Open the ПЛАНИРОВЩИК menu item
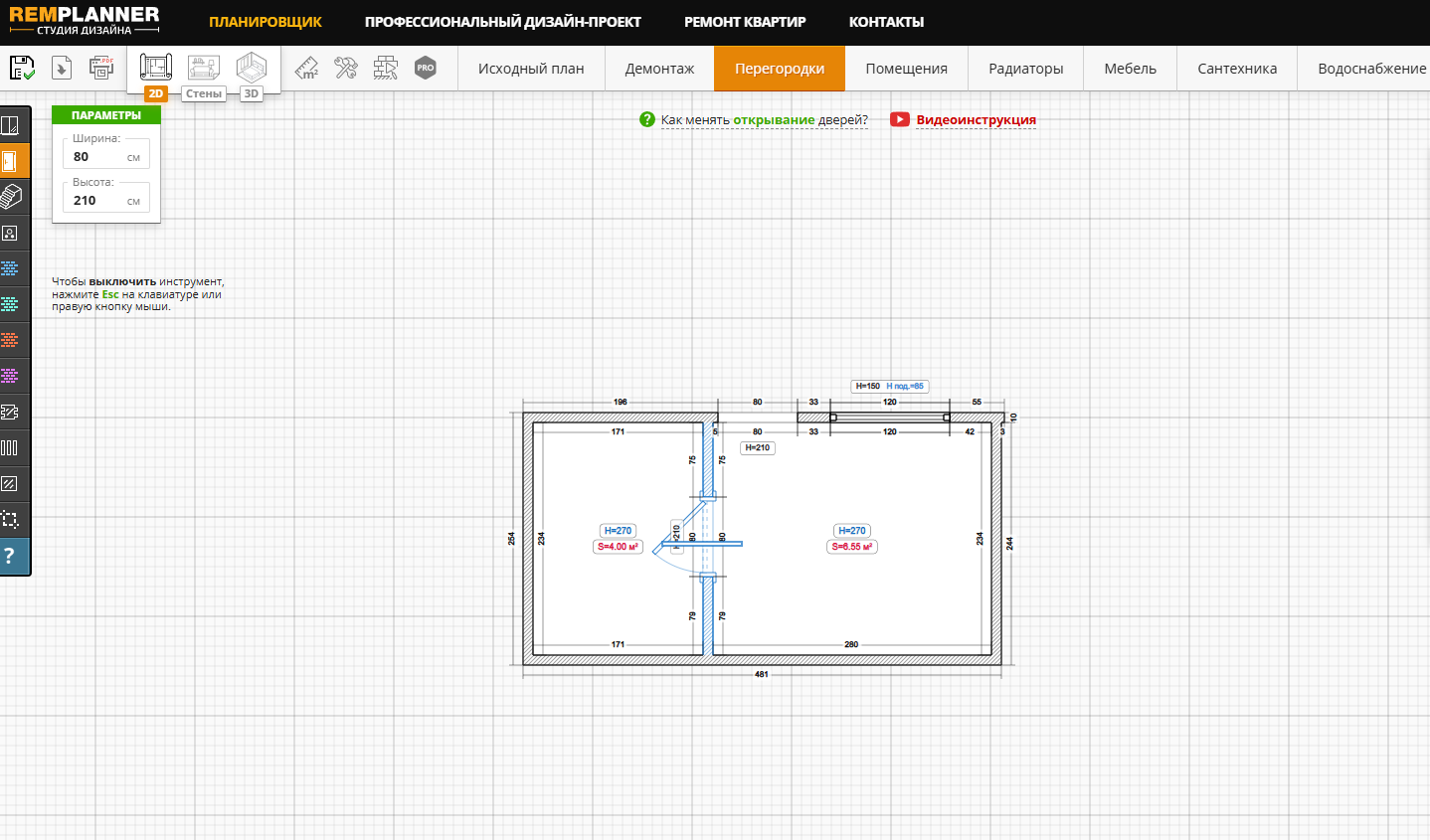This screenshot has width=1430, height=840. click(266, 22)
